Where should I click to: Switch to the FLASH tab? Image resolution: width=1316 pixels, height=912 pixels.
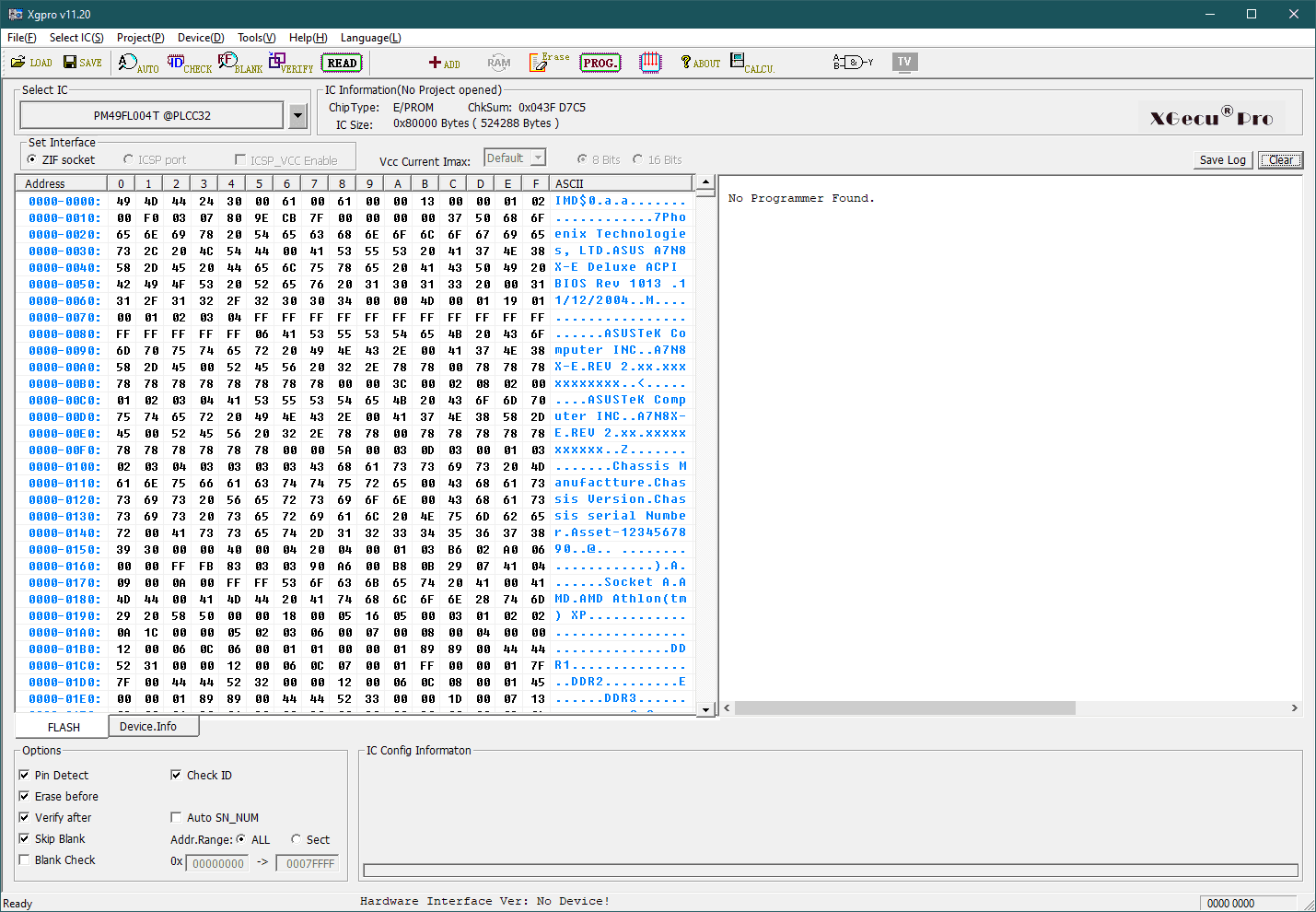pos(64,727)
